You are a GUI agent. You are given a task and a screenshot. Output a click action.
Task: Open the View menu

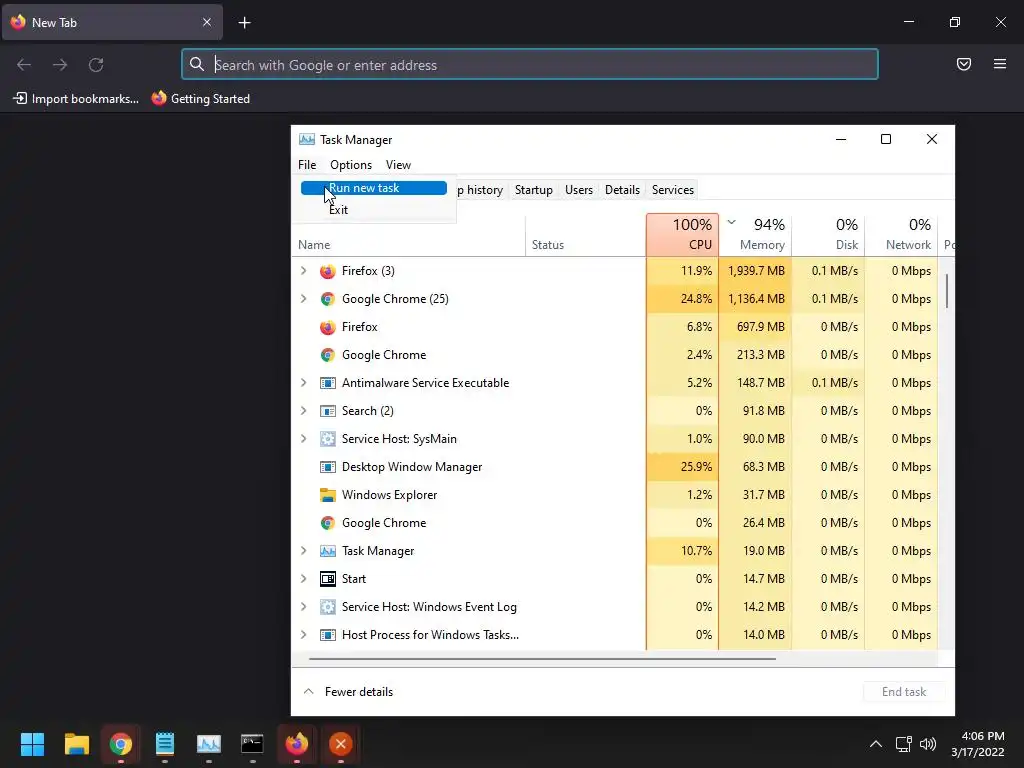point(398,165)
